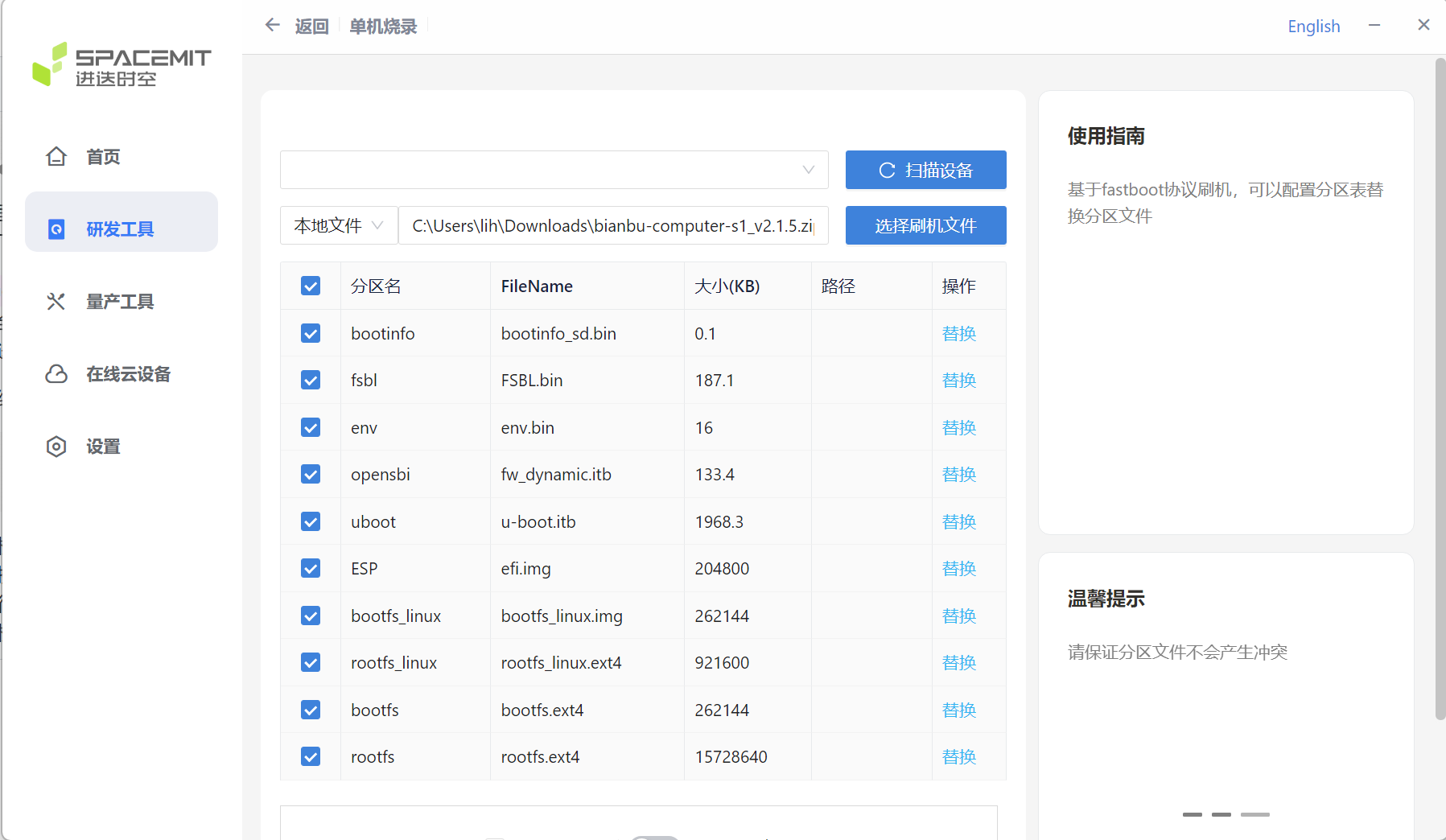
Task: Close the flashing tool window
Action: pyautogui.click(x=1423, y=25)
